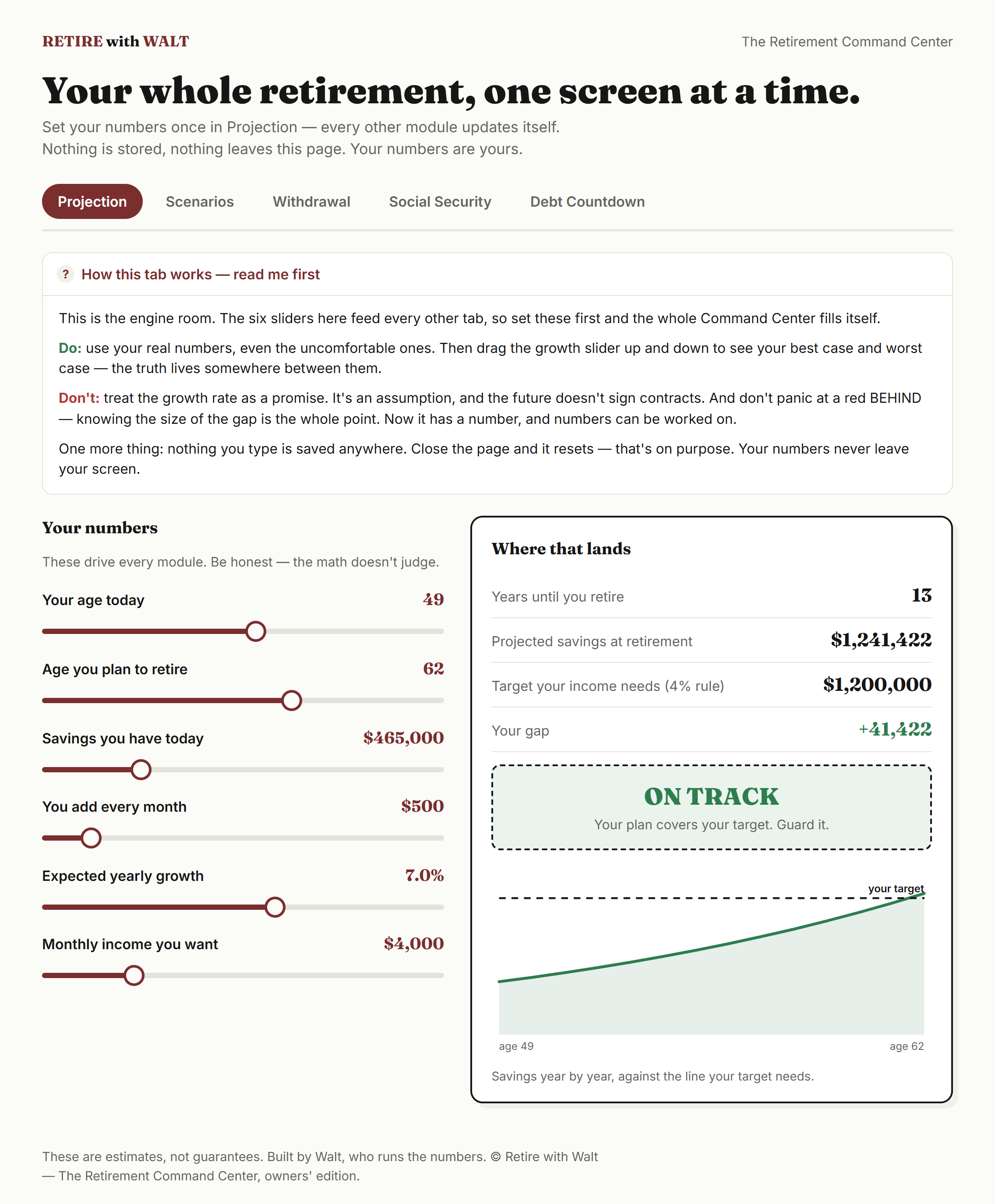
Task: Open the Withdrawal tab
Action: (311, 202)
